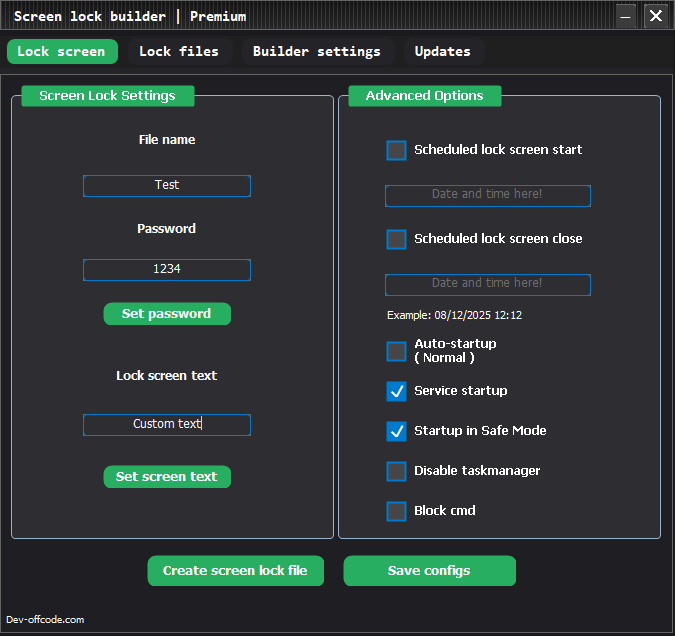
Task: Click the Set screen text button
Action: [x=167, y=477]
